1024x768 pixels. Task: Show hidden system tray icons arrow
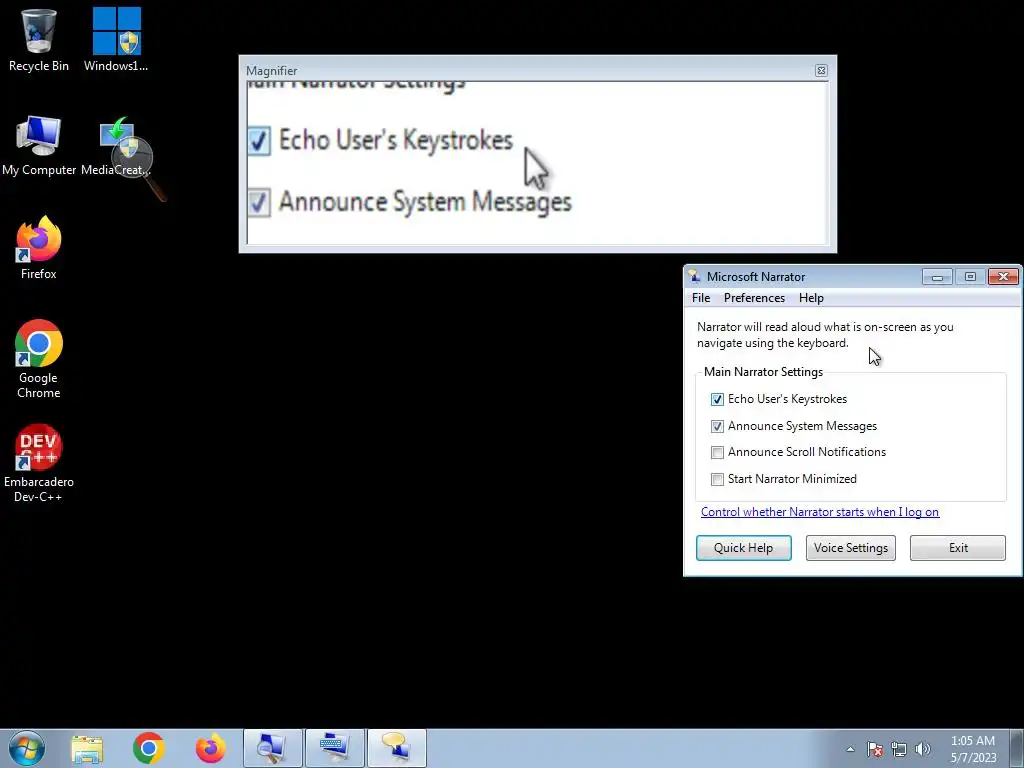pyautogui.click(x=850, y=749)
